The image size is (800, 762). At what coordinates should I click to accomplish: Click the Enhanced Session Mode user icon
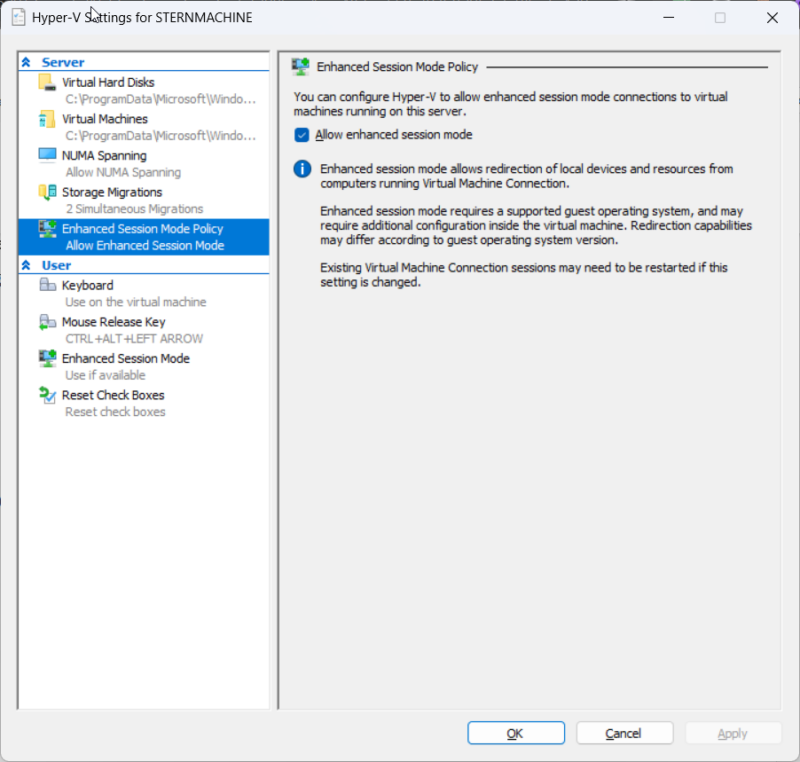pyautogui.click(x=47, y=359)
